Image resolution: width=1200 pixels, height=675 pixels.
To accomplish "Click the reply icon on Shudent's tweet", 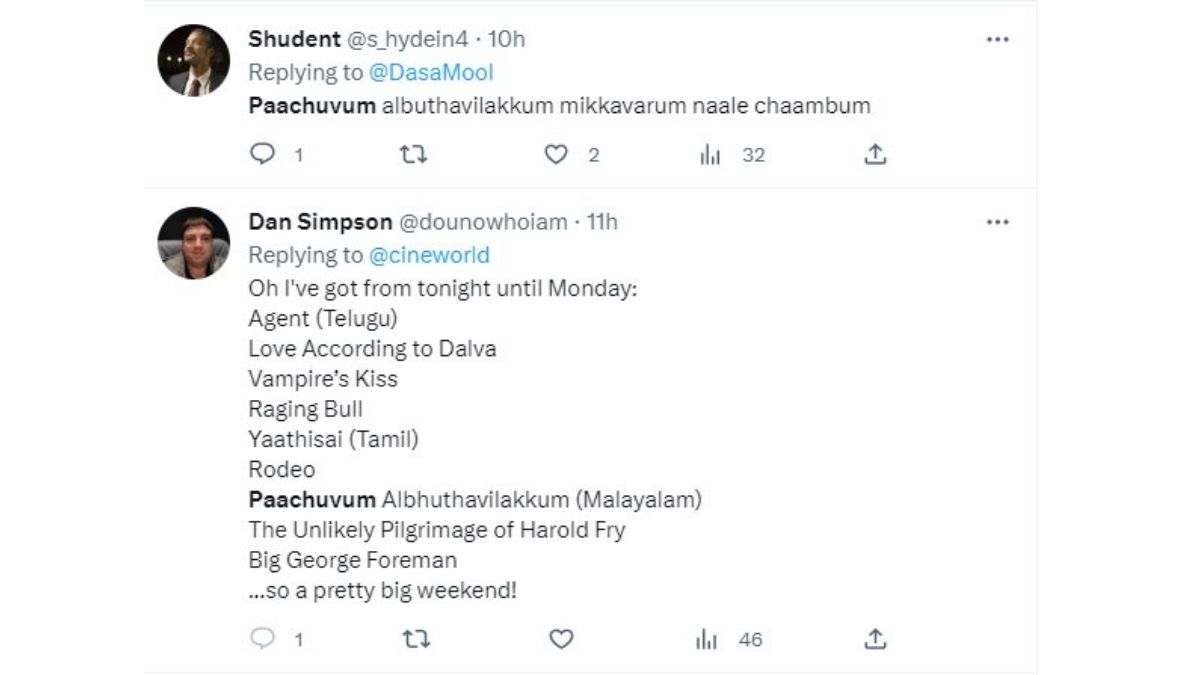I will point(262,155).
